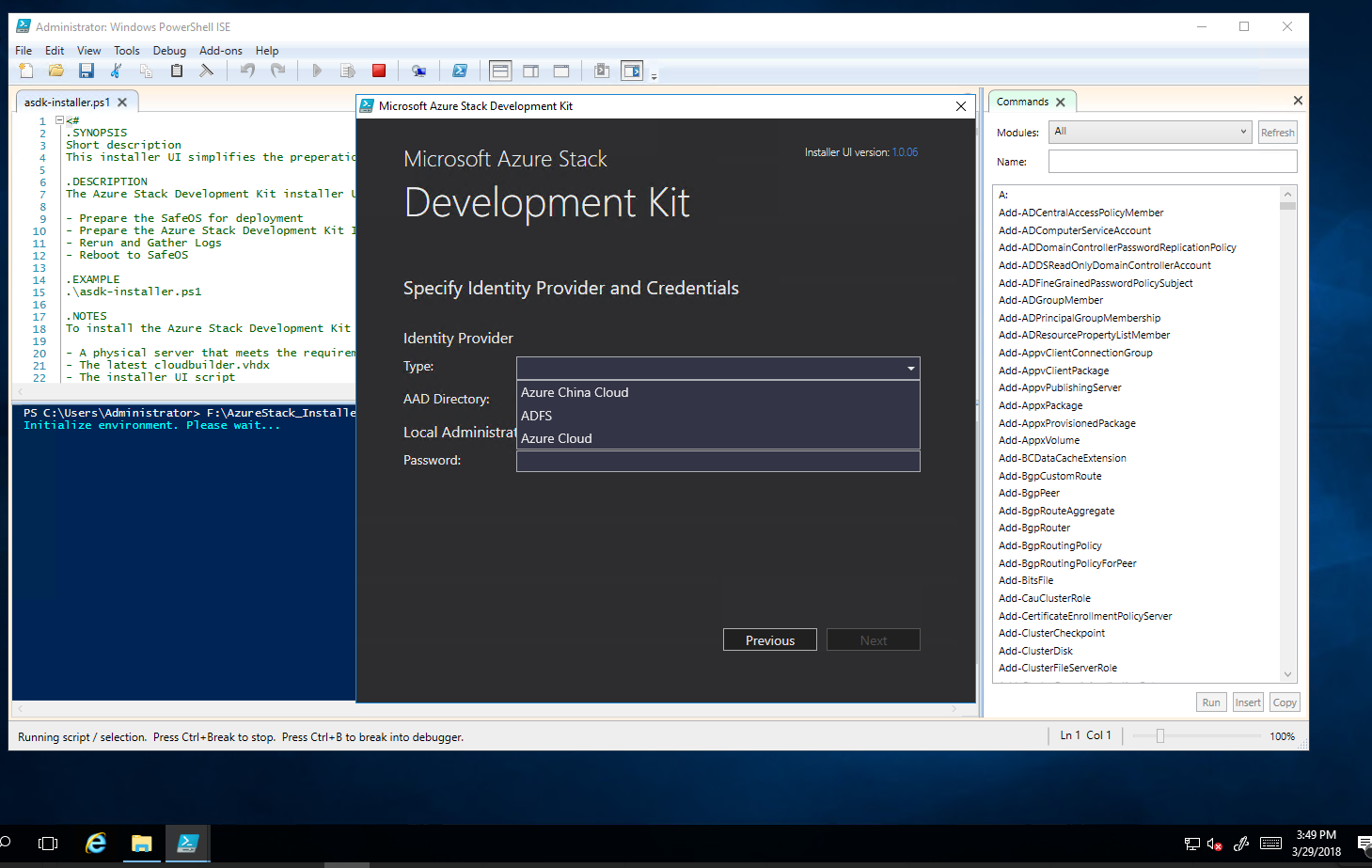This screenshot has width=1372, height=868.
Task: Run script with the green play icon
Action: tap(317, 71)
